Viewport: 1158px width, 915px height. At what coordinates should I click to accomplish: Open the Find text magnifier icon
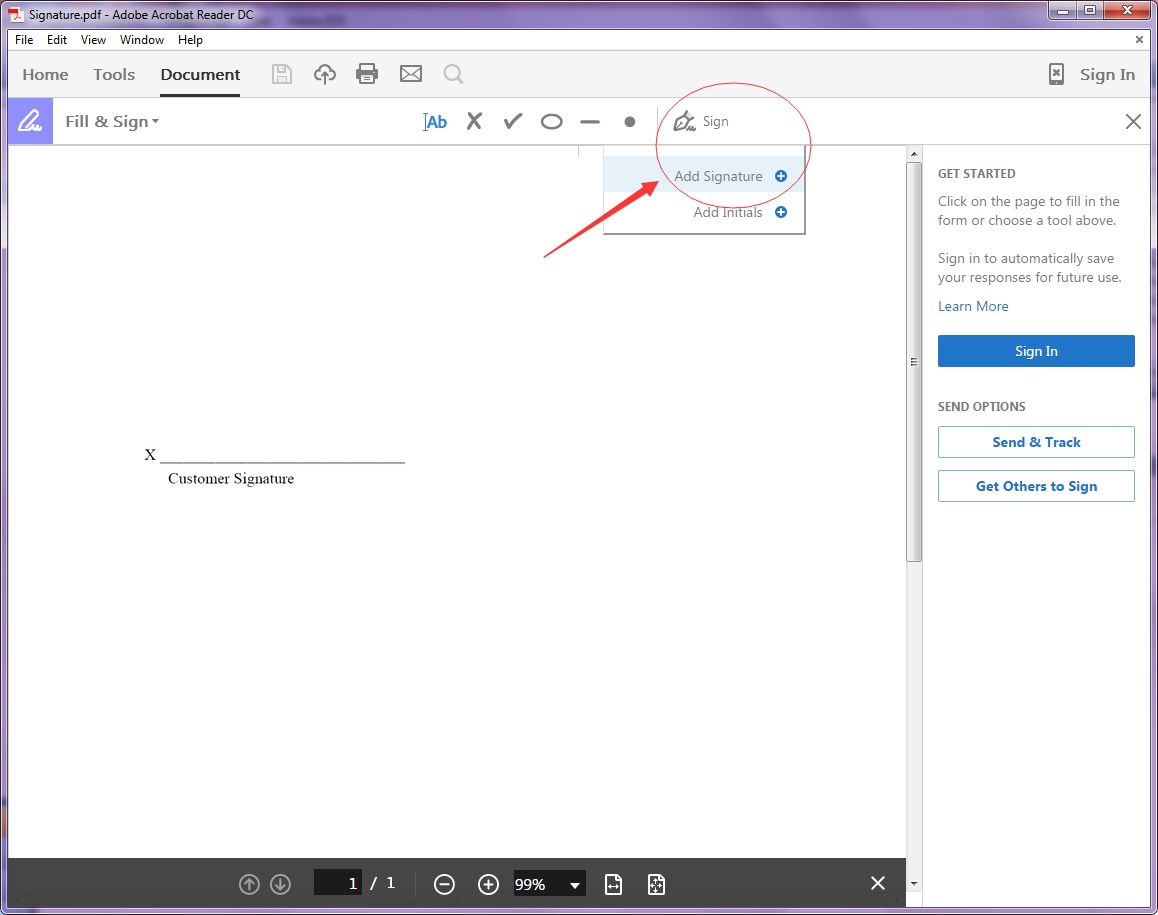click(453, 74)
